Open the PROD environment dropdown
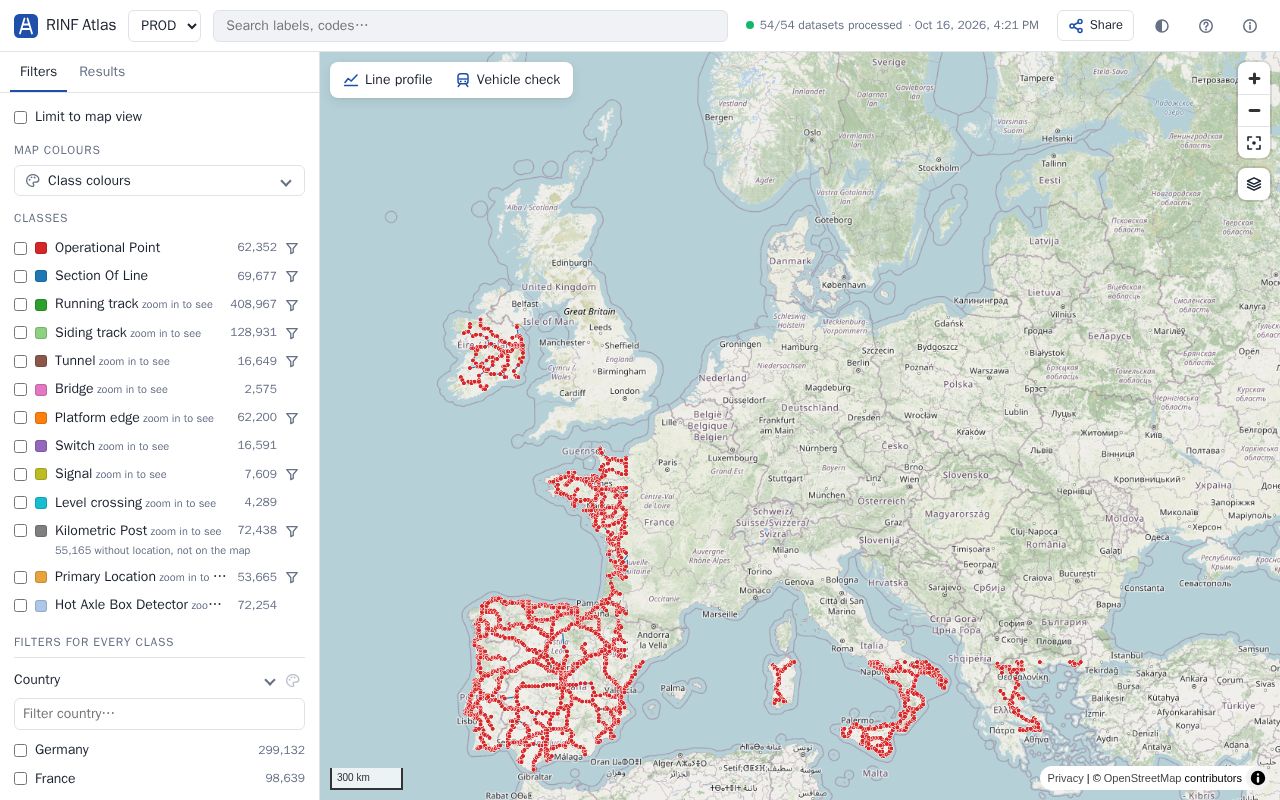The height and width of the screenshot is (800, 1280). point(165,26)
